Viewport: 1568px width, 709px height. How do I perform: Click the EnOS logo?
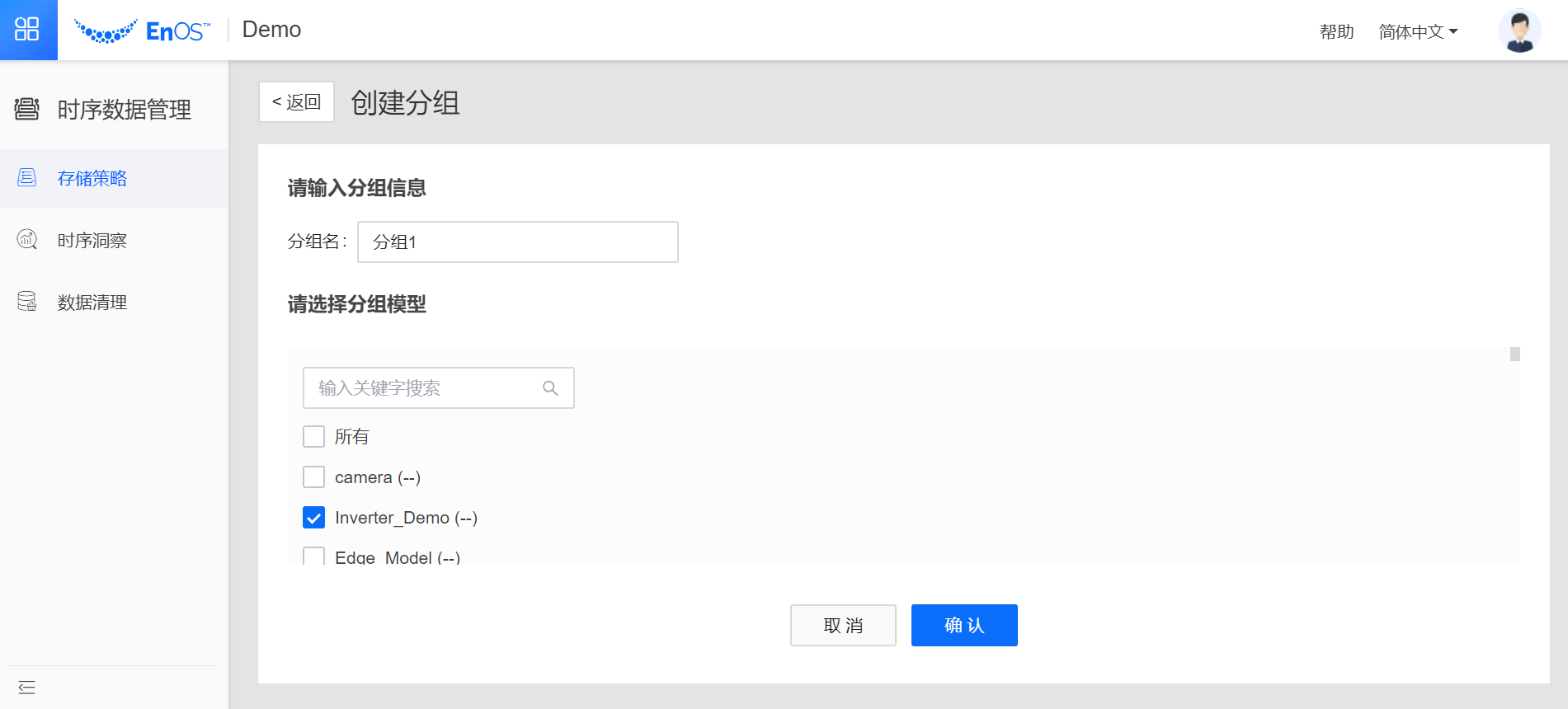click(142, 31)
